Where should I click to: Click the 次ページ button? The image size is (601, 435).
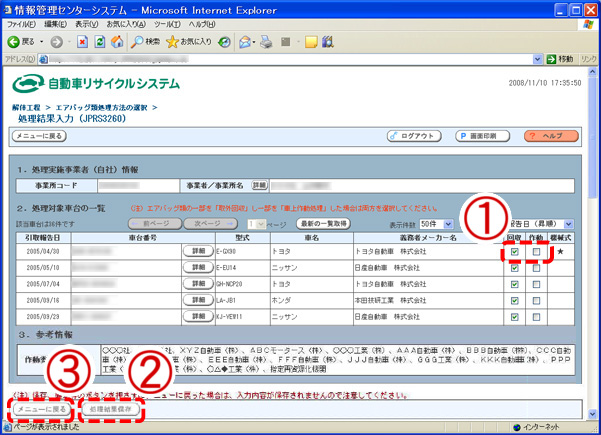pyautogui.click(x=210, y=223)
